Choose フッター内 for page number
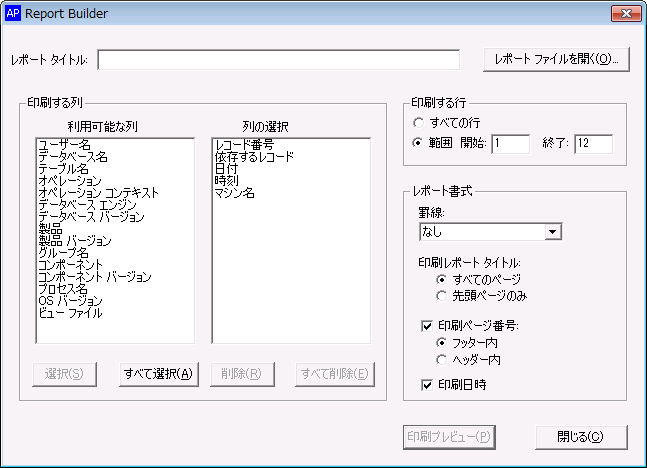Viewport: 647px width, 468px height. [443, 342]
